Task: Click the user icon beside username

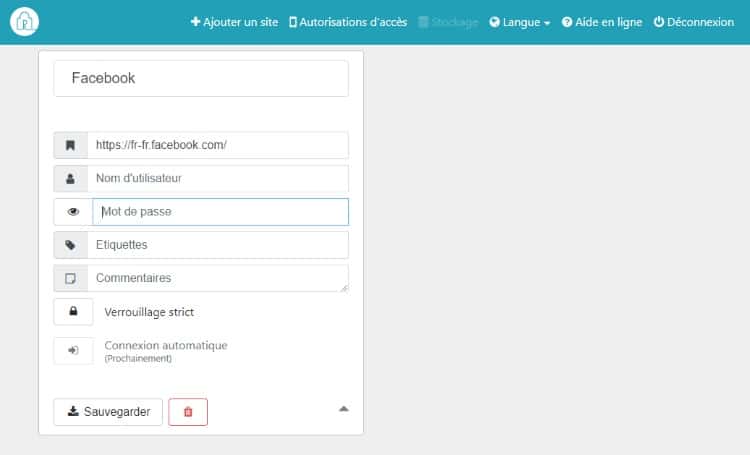Action: point(70,178)
